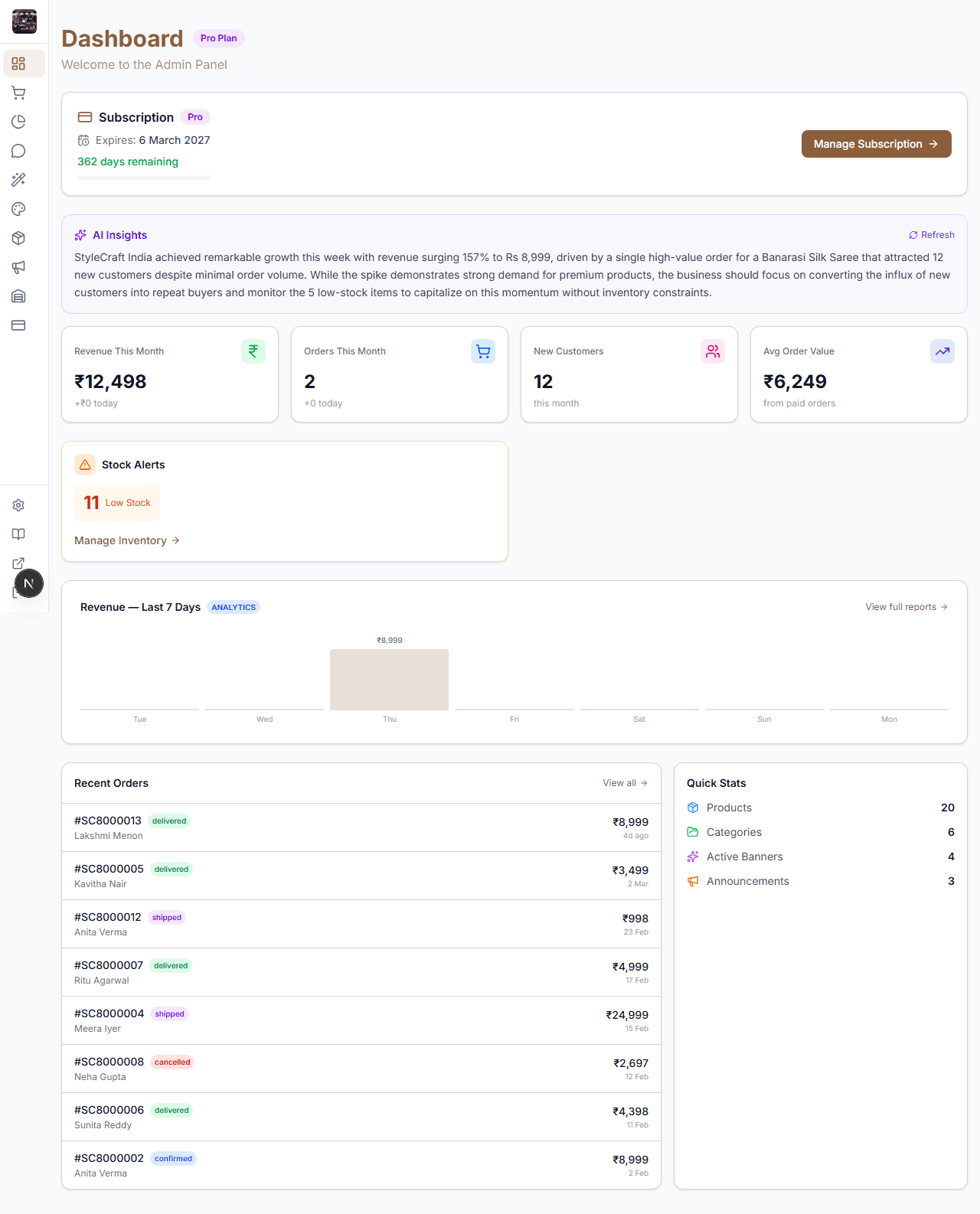Open View full reports link

(906, 607)
